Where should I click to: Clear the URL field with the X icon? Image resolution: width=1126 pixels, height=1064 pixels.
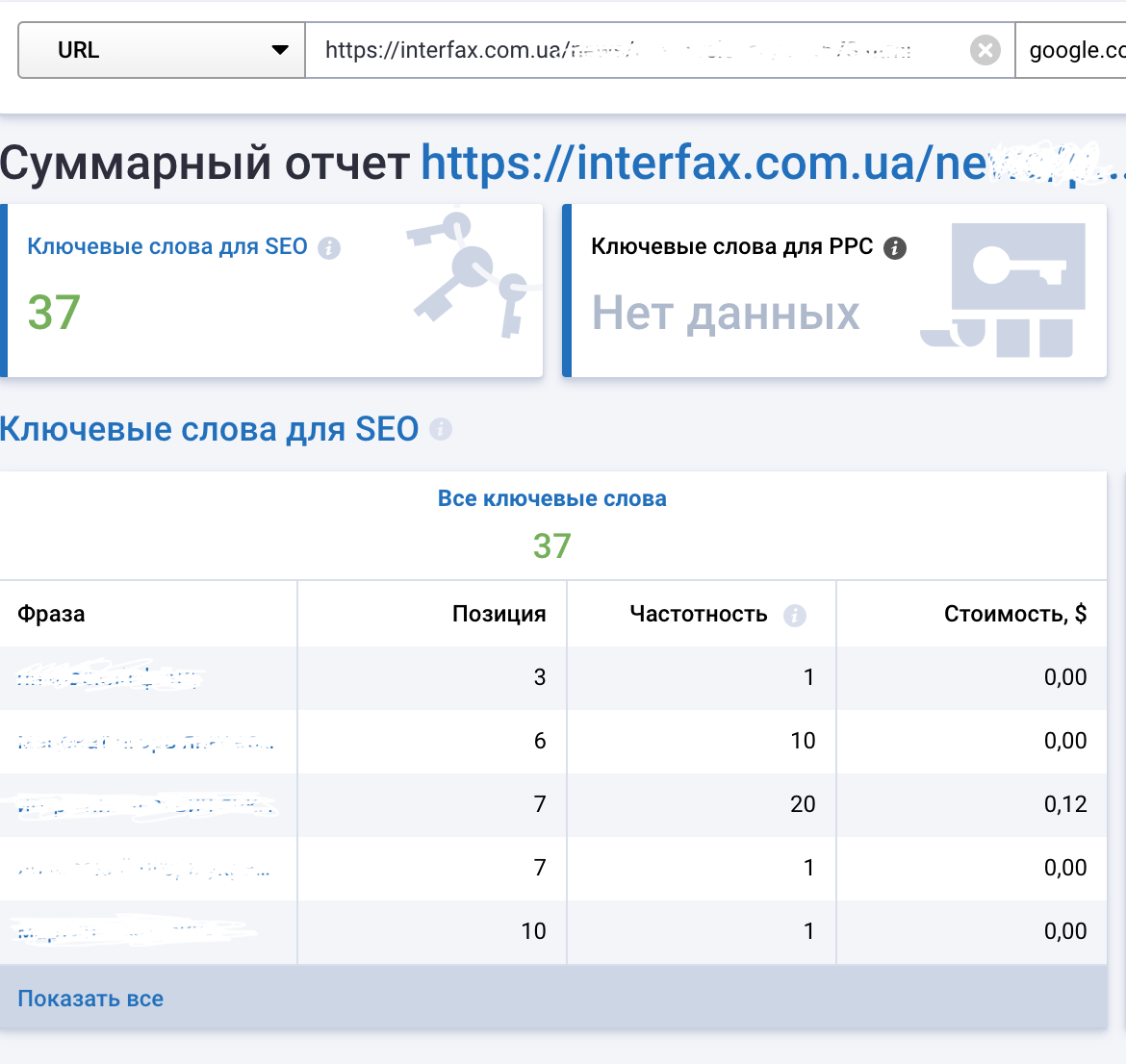[x=985, y=50]
